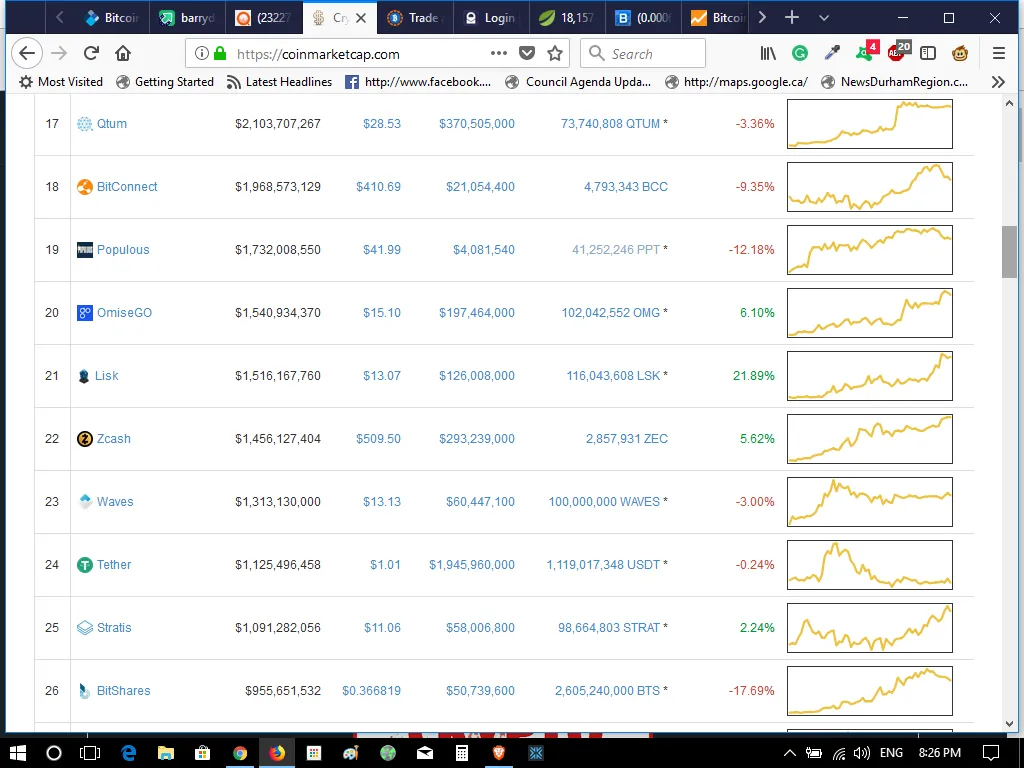This screenshot has height=768, width=1024.
Task: Save page to Pocket
Action: (527, 54)
